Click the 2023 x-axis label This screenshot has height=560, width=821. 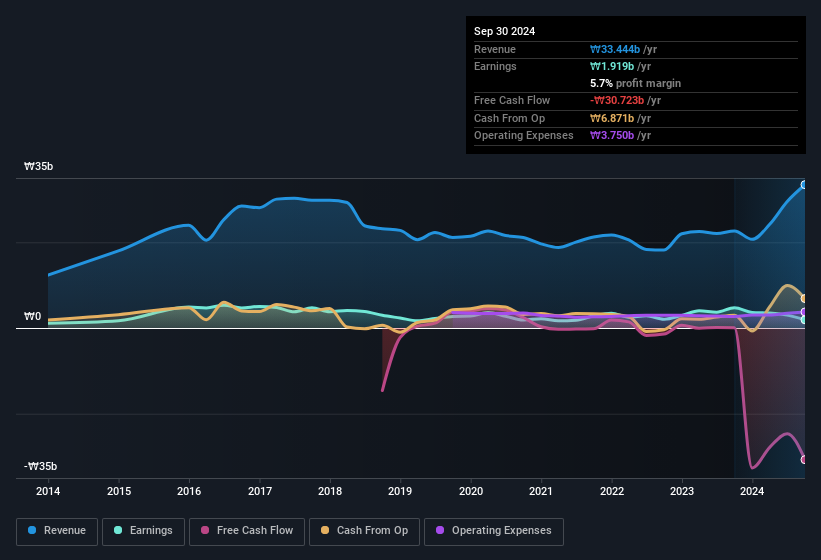click(682, 491)
